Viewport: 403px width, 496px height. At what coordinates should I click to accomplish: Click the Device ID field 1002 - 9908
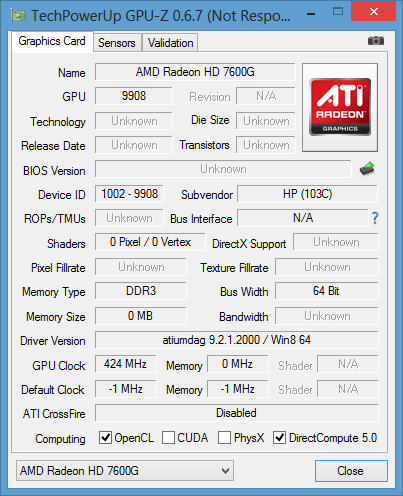coord(129,194)
